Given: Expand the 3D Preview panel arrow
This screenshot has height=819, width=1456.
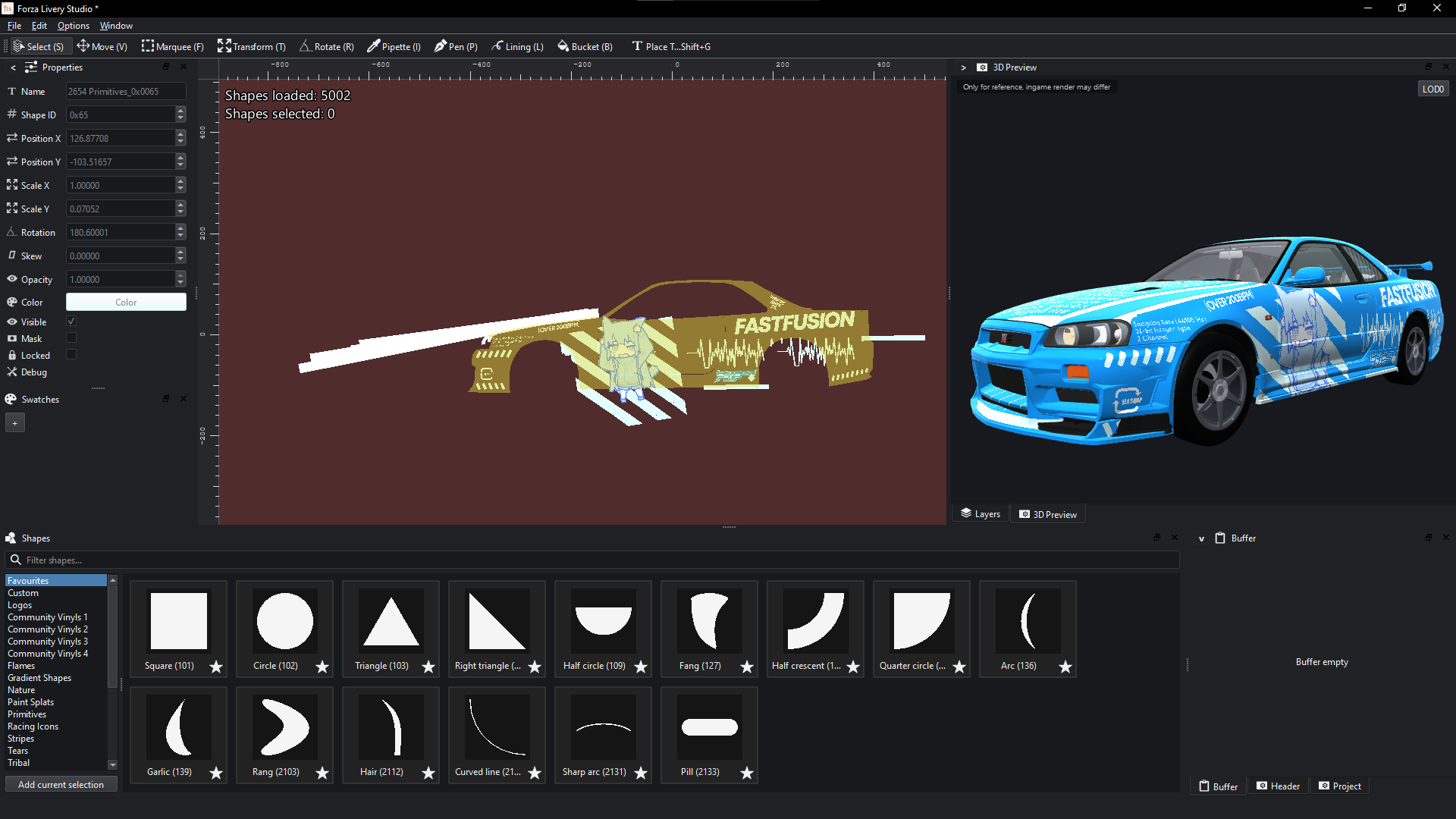Looking at the screenshot, I should pyautogui.click(x=964, y=67).
